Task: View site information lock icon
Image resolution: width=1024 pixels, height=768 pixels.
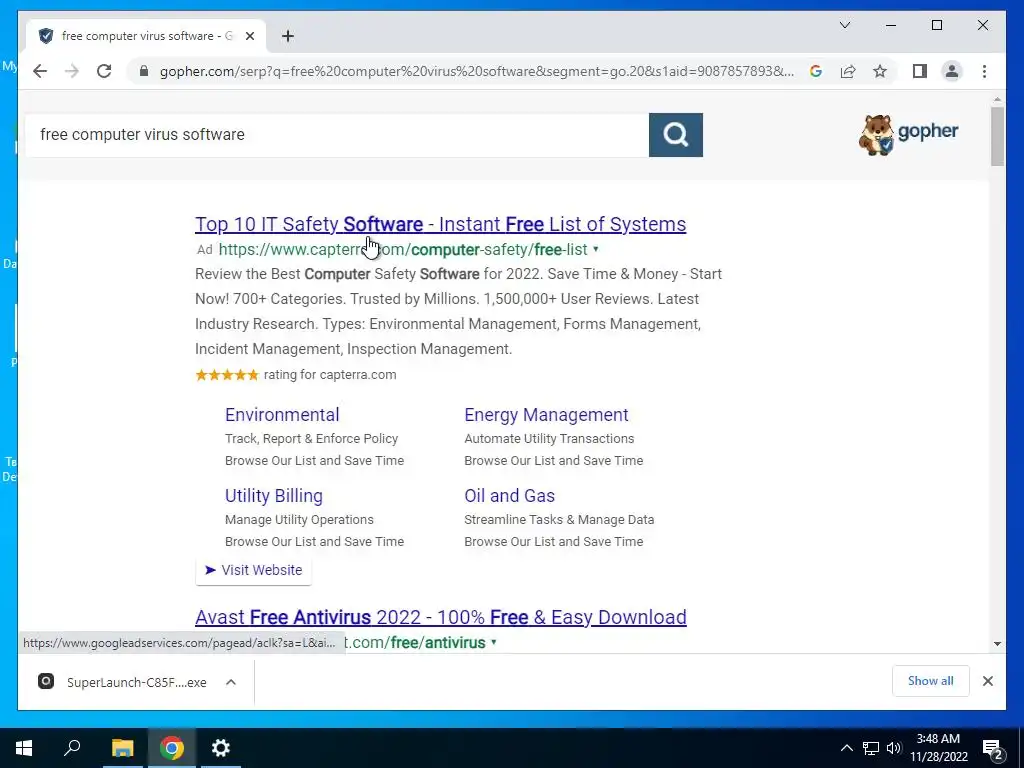Action: pos(144,71)
